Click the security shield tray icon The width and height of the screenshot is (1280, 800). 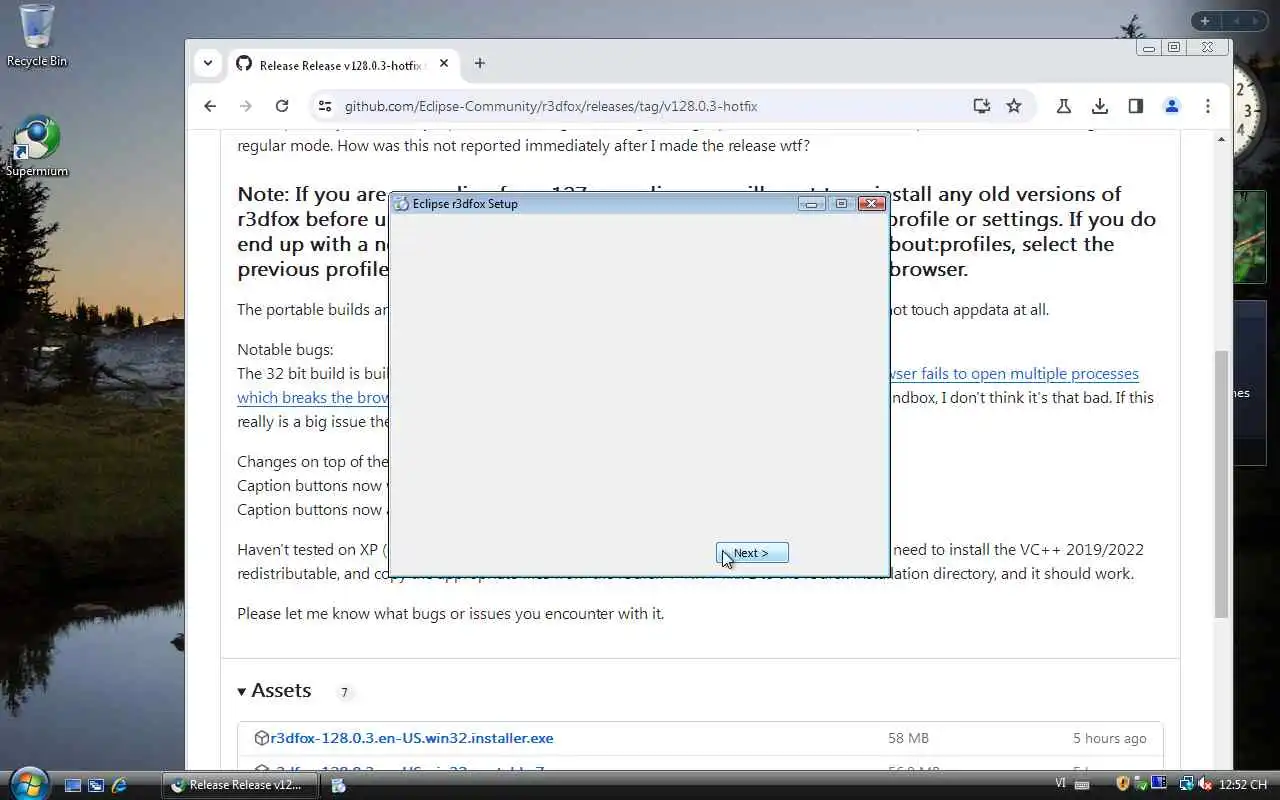1122,784
